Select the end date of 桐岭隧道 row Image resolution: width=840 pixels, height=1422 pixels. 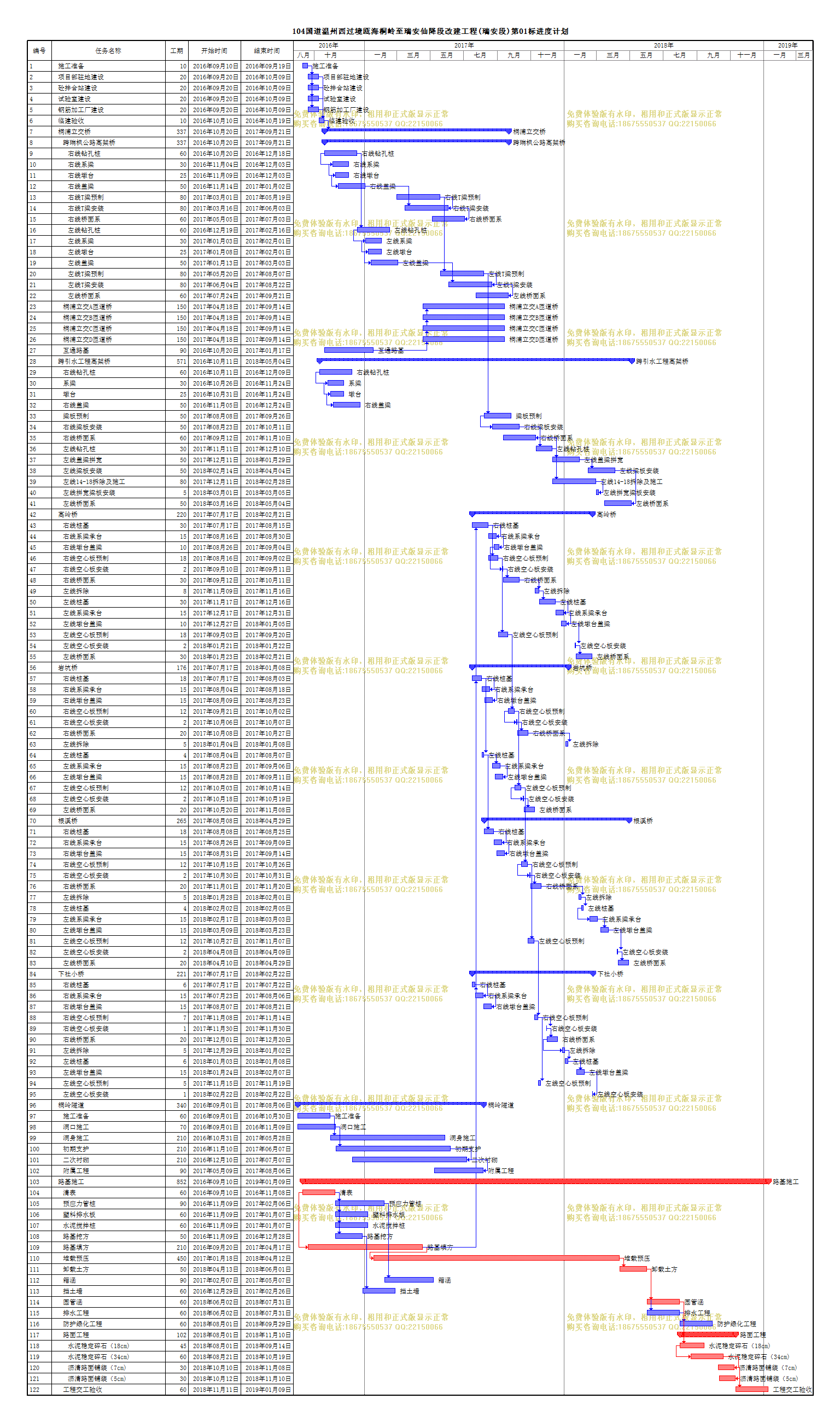coord(269,1105)
